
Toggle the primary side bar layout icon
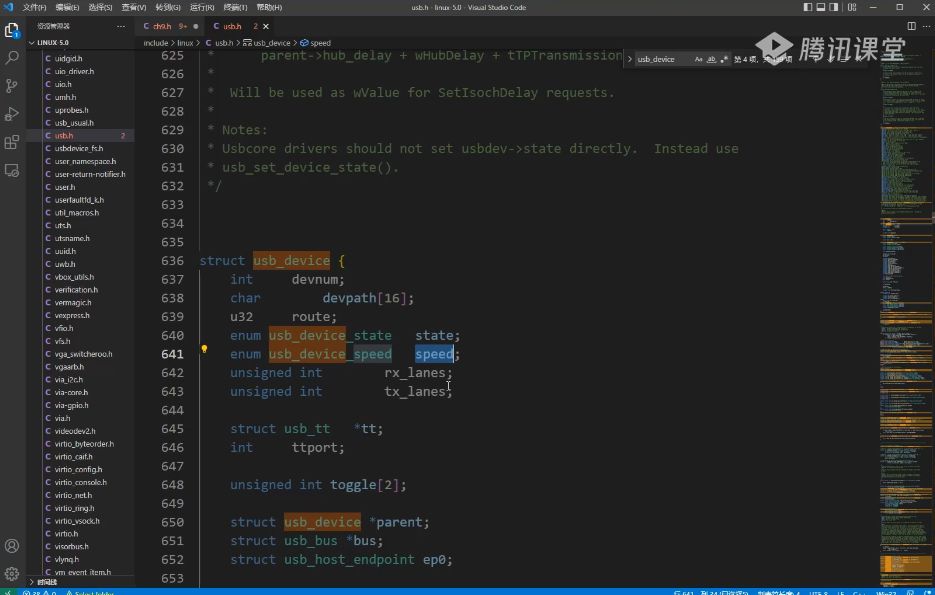(807, 7)
